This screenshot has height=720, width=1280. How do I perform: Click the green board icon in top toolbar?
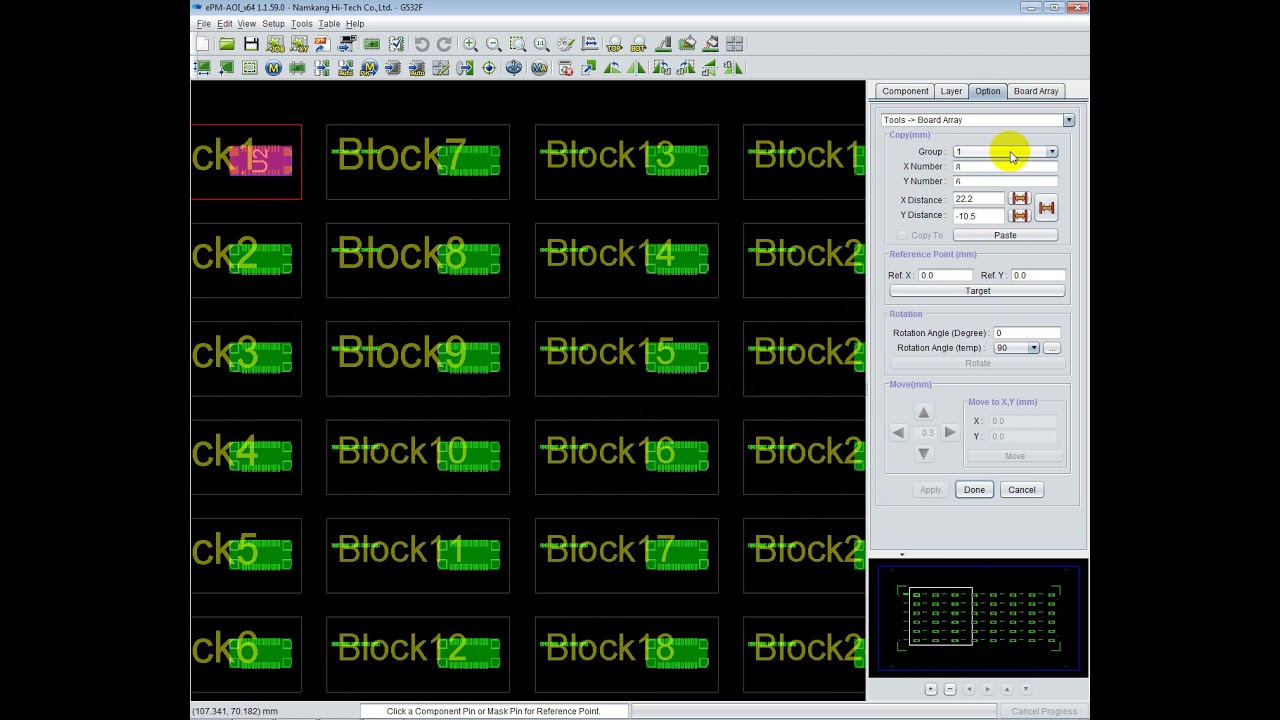372,44
